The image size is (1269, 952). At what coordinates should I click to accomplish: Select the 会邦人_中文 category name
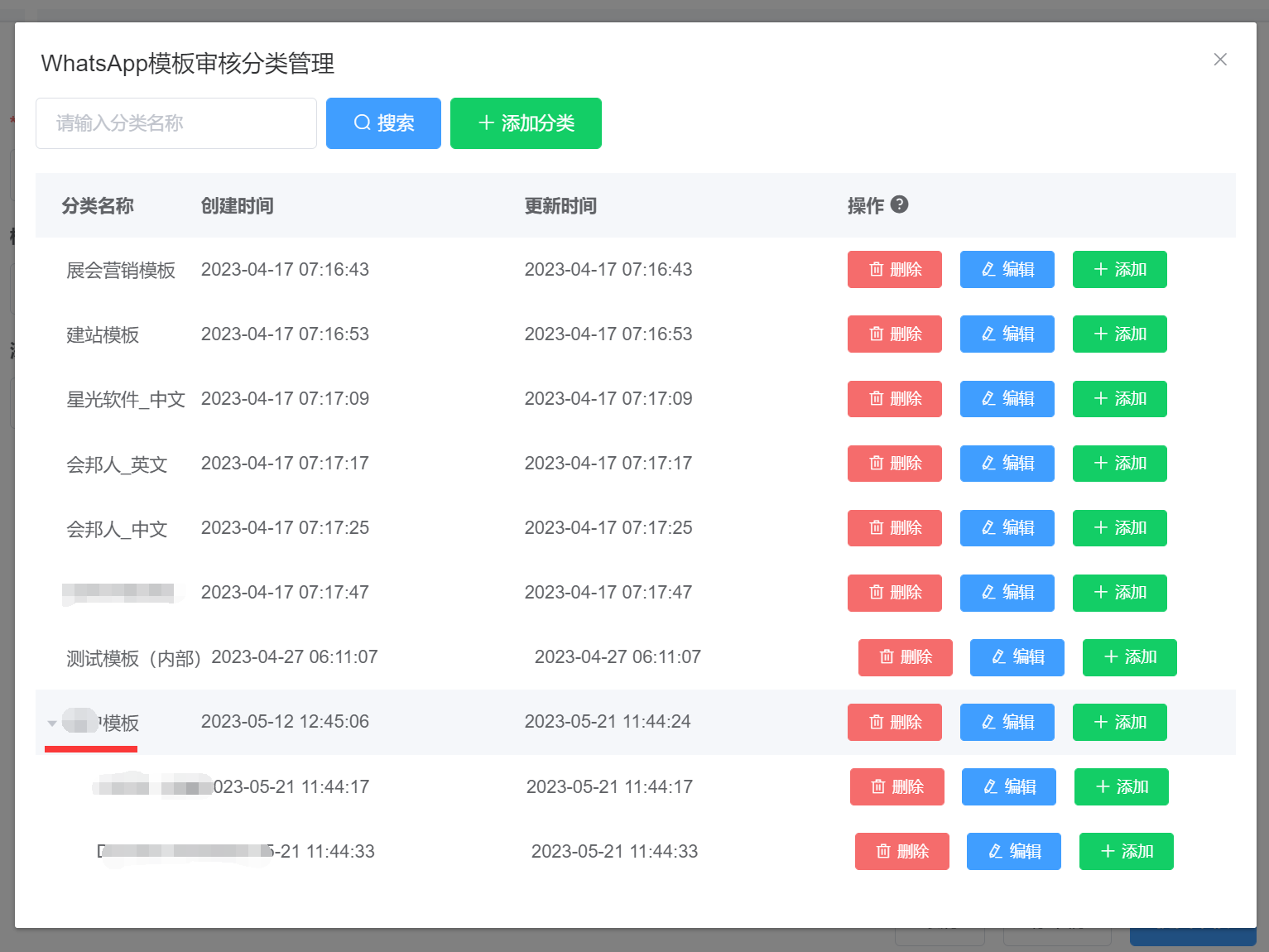pos(117,529)
